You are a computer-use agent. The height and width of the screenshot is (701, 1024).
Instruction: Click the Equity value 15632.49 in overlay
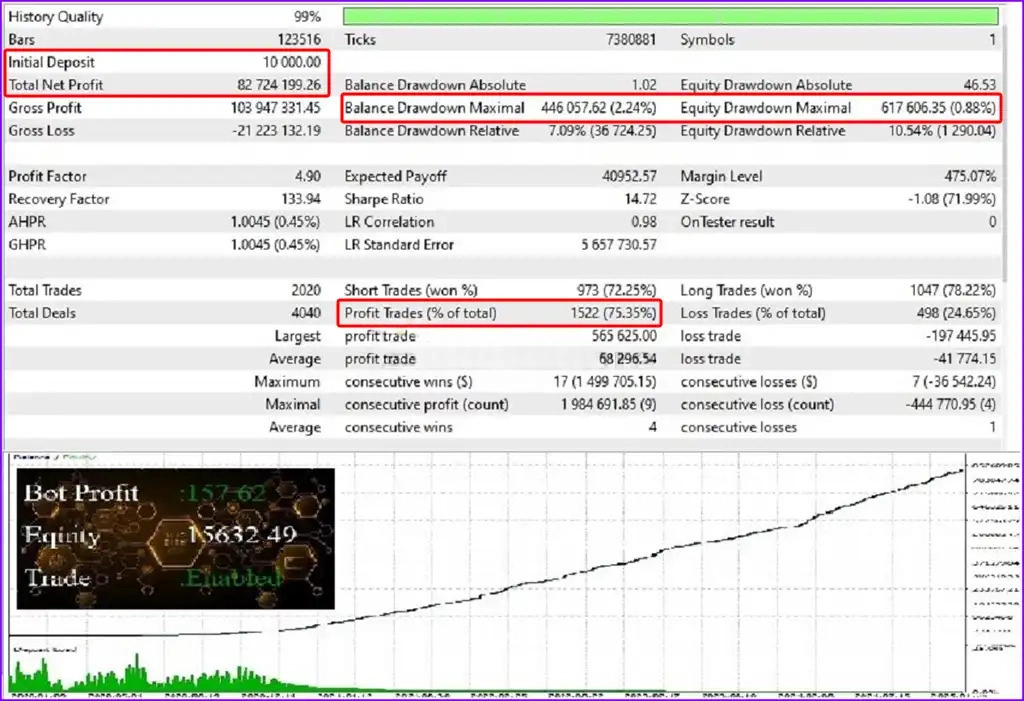tap(241, 534)
